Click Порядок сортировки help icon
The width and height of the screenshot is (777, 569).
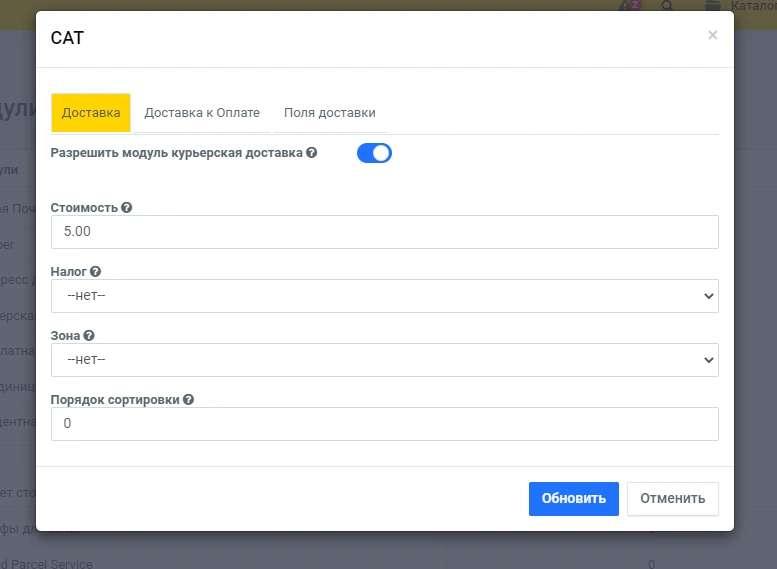tap(188, 399)
